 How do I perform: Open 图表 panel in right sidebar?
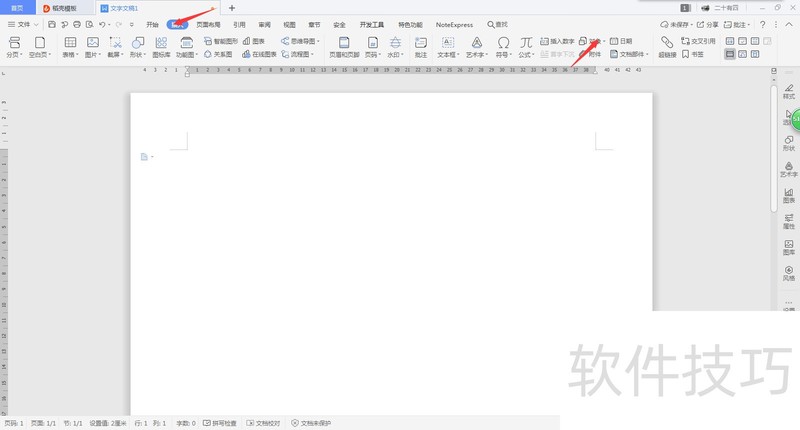(x=788, y=192)
